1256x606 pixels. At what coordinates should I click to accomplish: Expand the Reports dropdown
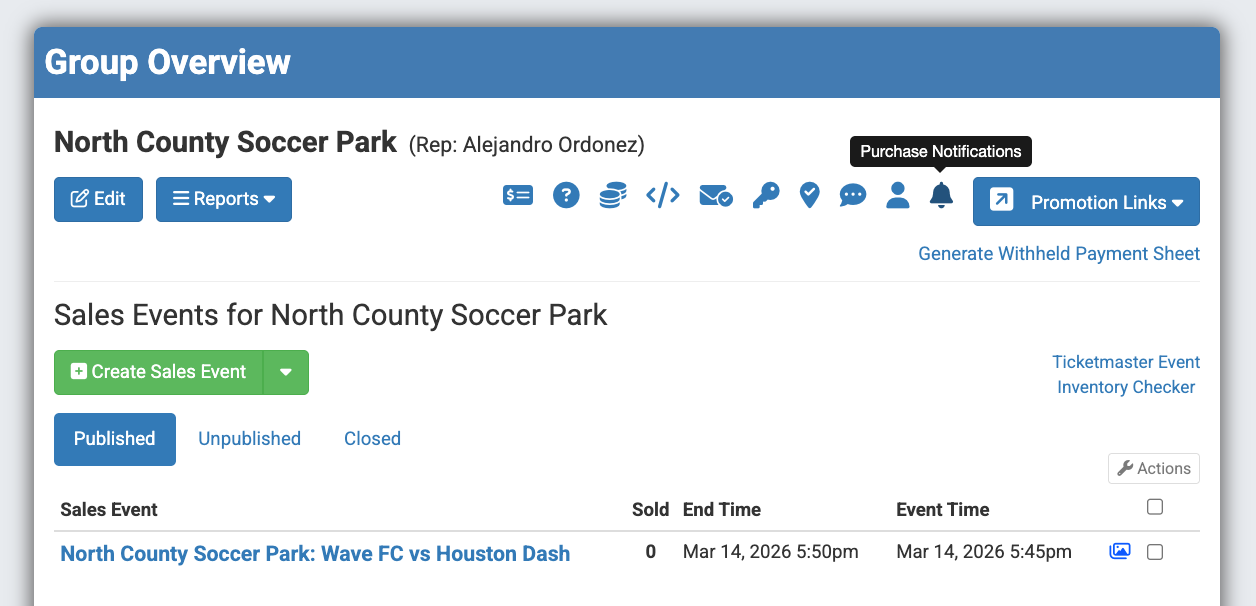pos(224,199)
